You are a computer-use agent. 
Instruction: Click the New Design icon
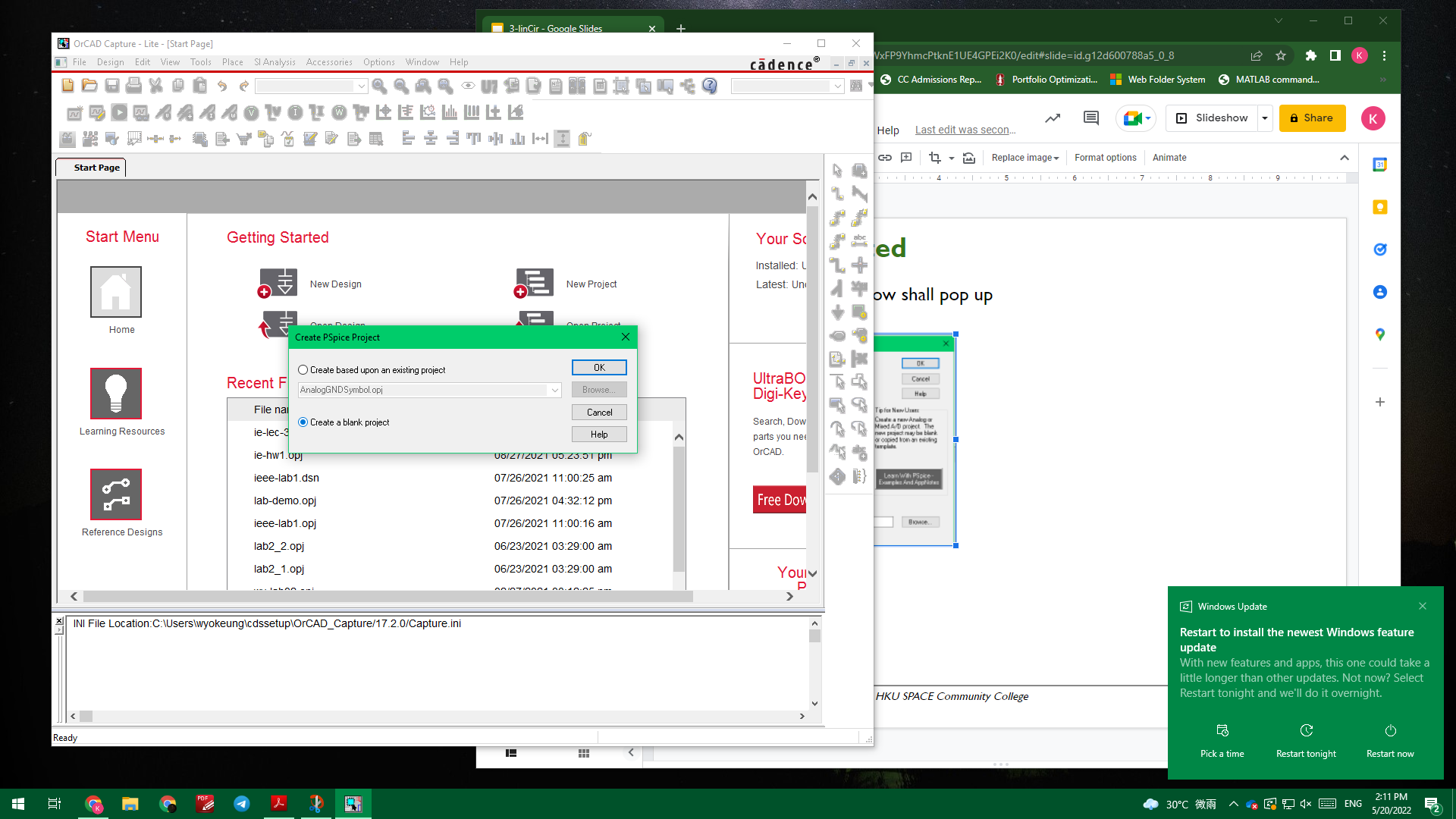point(278,284)
